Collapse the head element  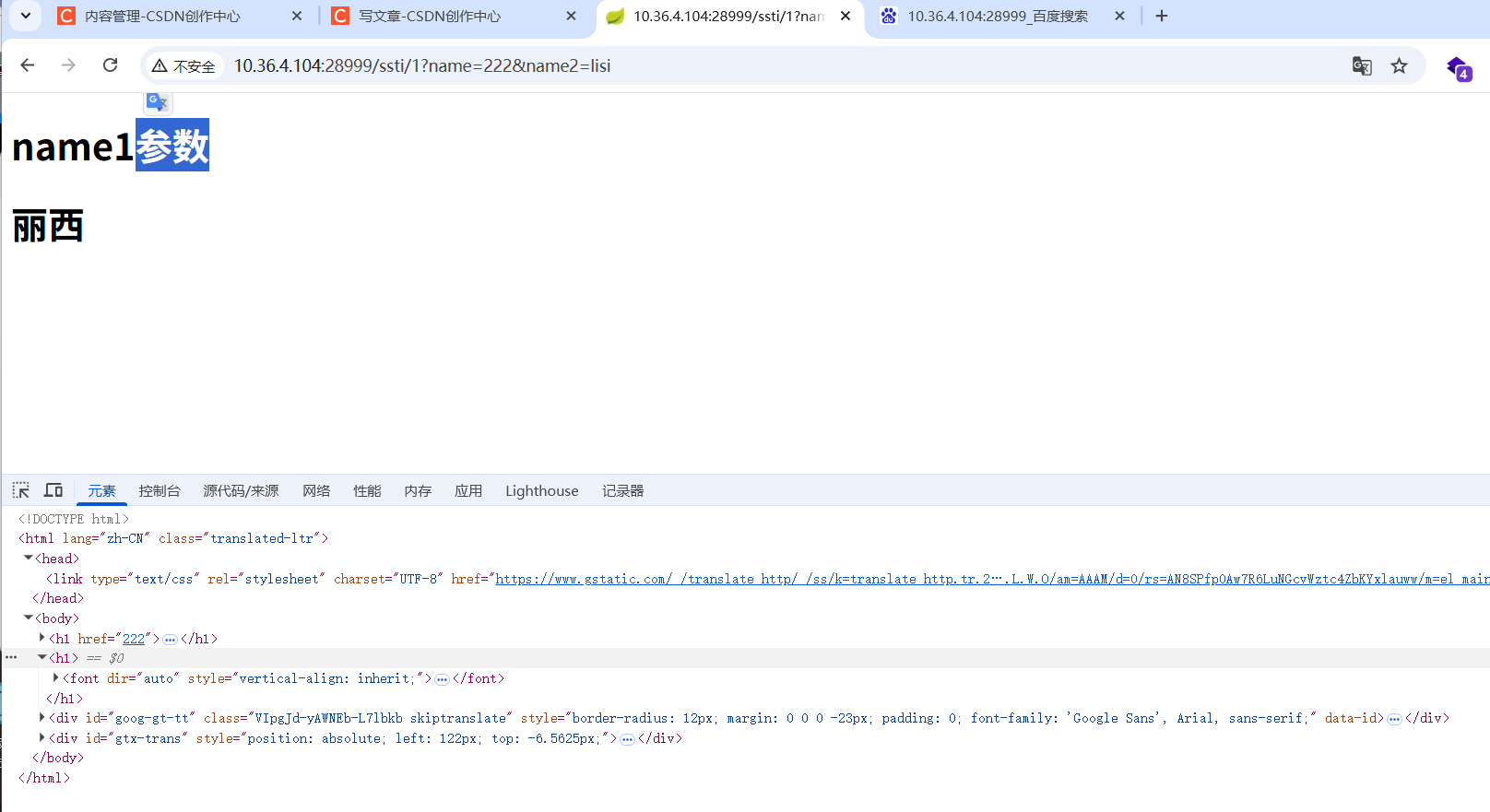(29, 558)
